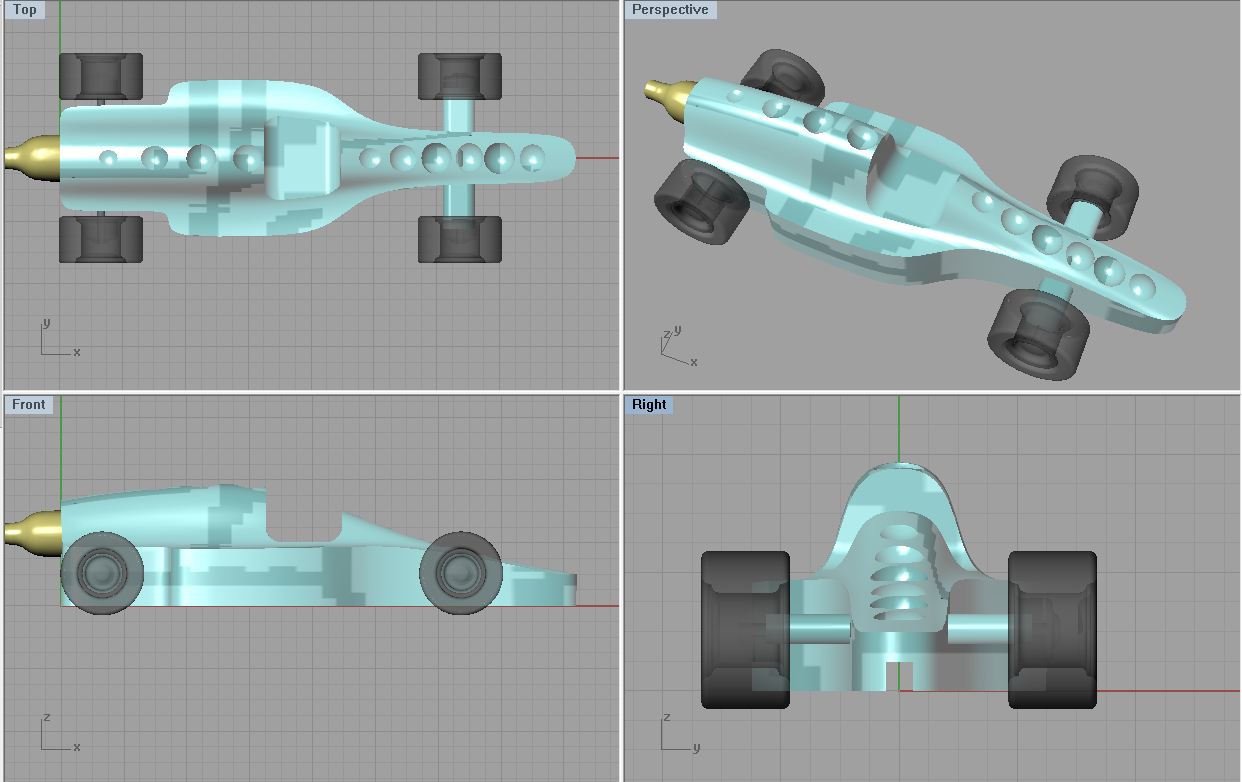
Task: Select the gold CO2 cartridge in Top view
Action: tap(32, 157)
